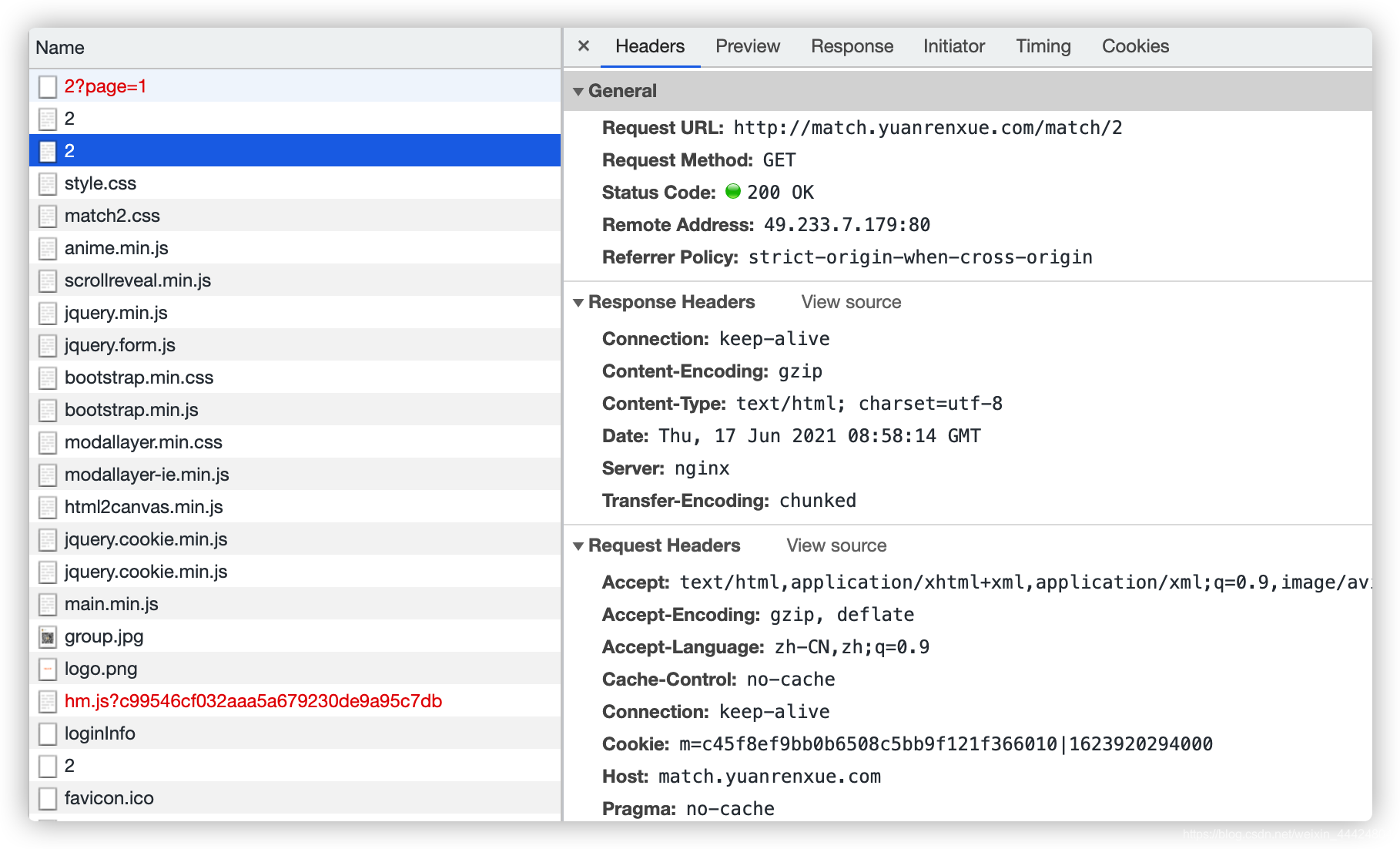Click the Name column header

pos(295,48)
